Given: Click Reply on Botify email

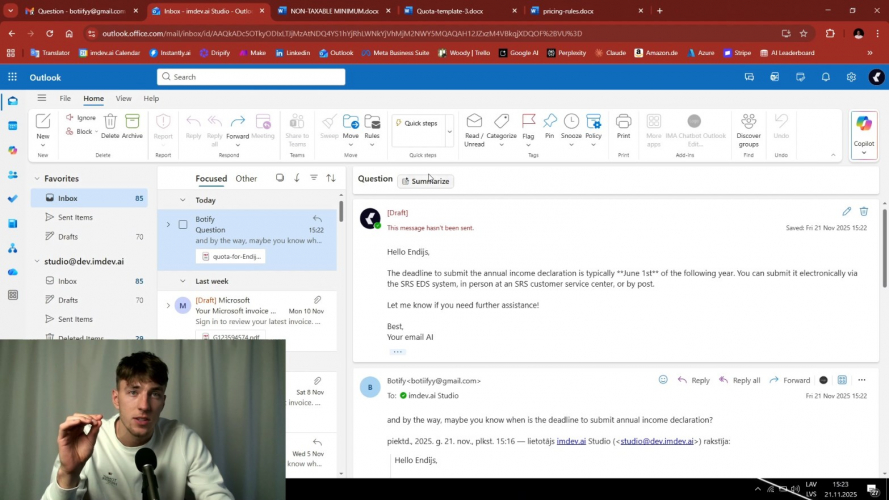Looking at the screenshot, I should point(694,380).
